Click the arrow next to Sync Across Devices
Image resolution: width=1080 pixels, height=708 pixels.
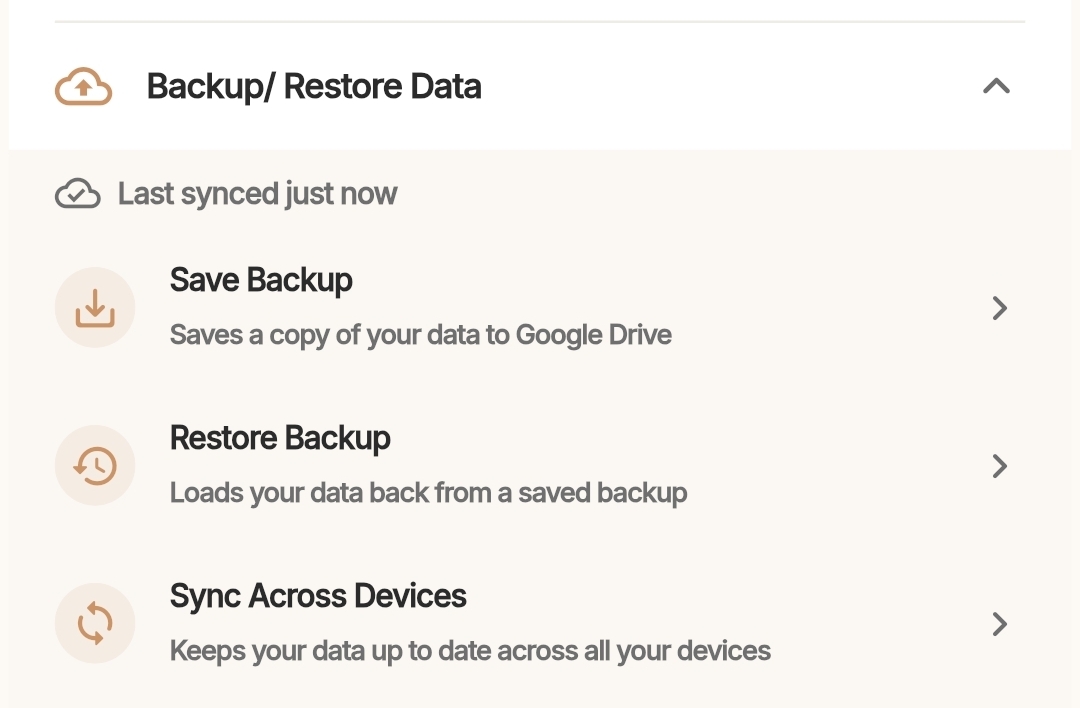(x=999, y=624)
